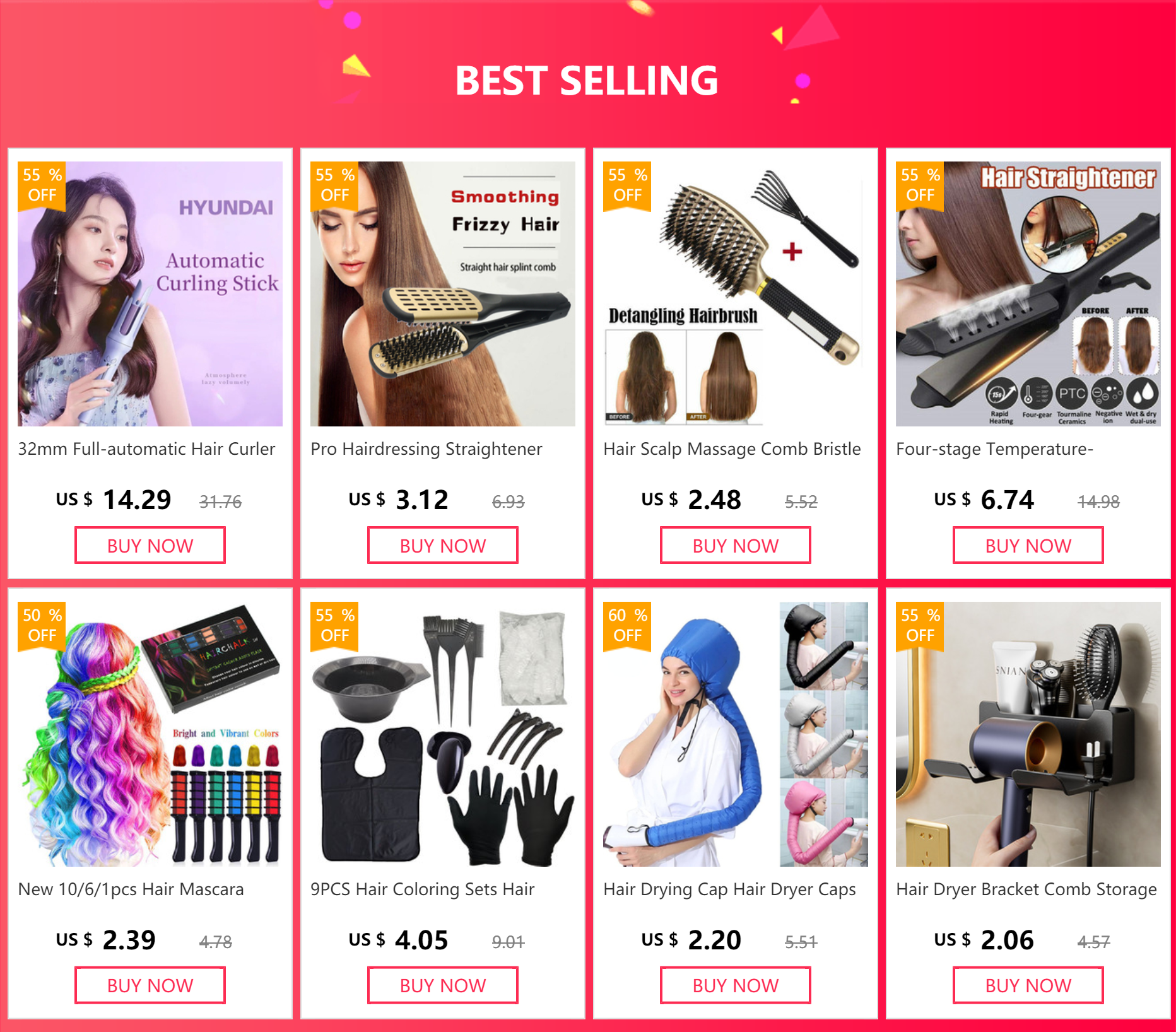
Task: Buy the Pro Hairdressing Straightener now
Action: tap(443, 546)
